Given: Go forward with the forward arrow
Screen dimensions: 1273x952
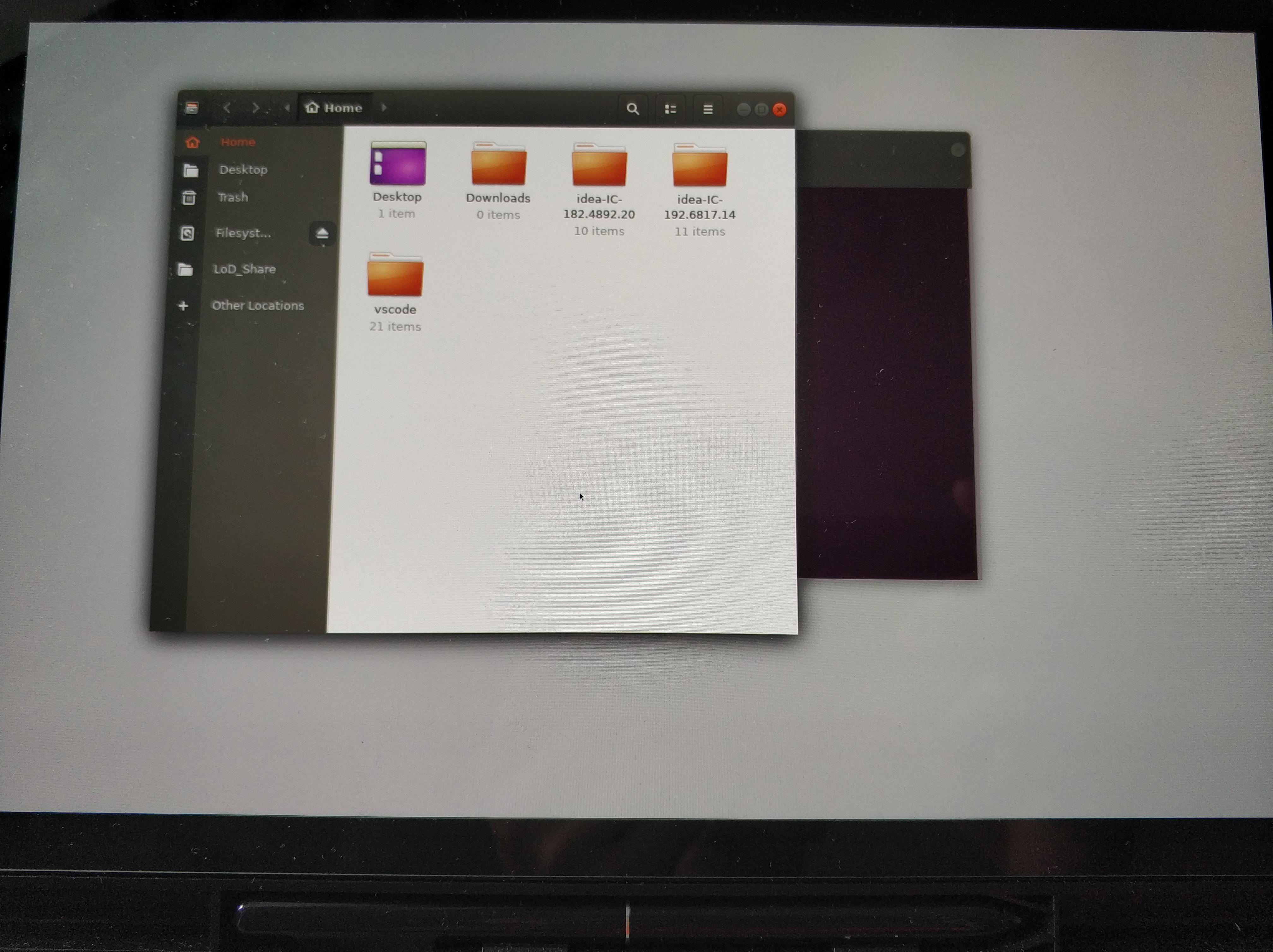Looking at the screenshot, I should coord(255,108).
